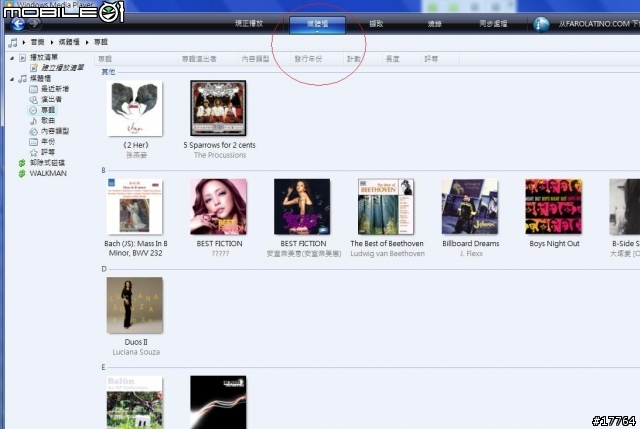Switch to the 現正播放 Now Playing tab
The image size is (640, 429).
point(249,24)
